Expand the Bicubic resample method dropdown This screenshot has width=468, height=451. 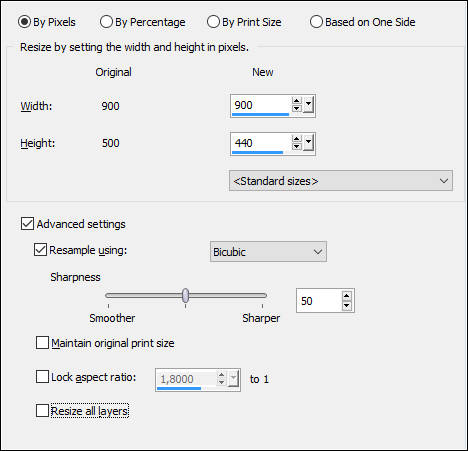tap(268, 252)
